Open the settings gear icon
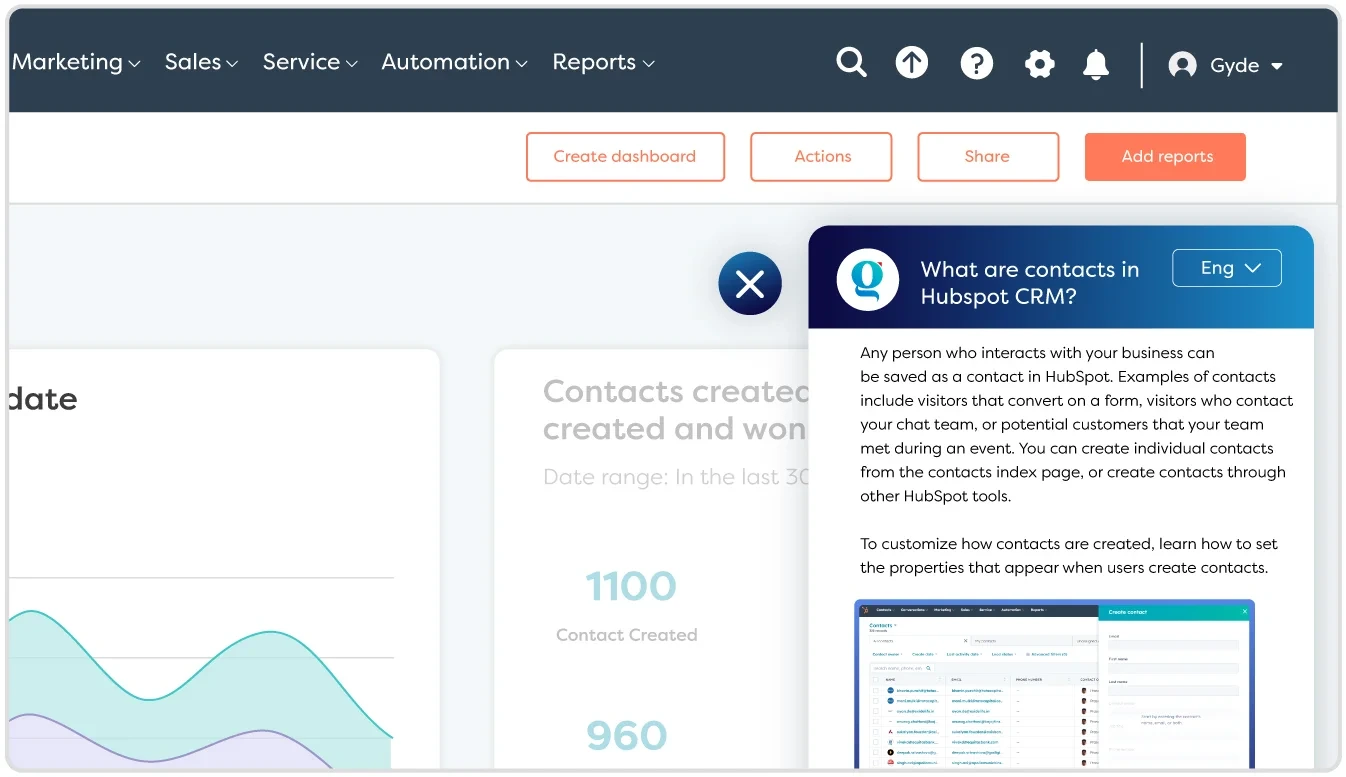The width and height of the screenshot is (1346, 777). pyautogui.click(x=1040, y=62)
